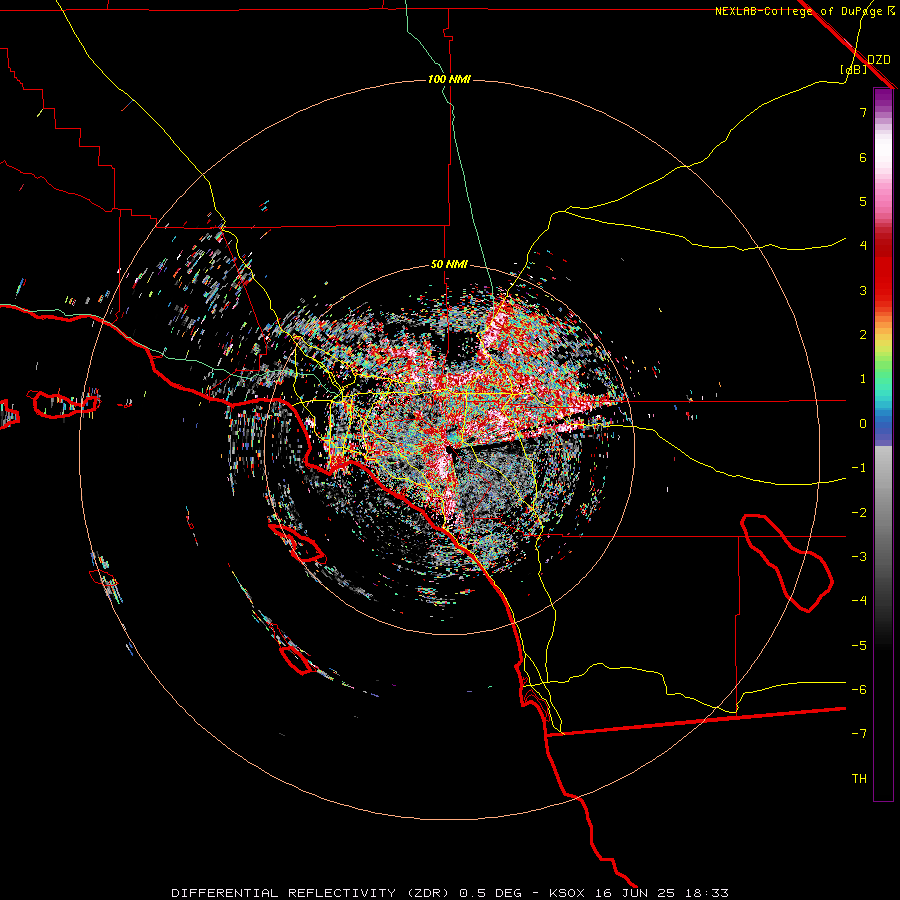This screenshot has width=900, height=900.
Task: Click the -7 value on the scale
Action: (x=859, y=734)
